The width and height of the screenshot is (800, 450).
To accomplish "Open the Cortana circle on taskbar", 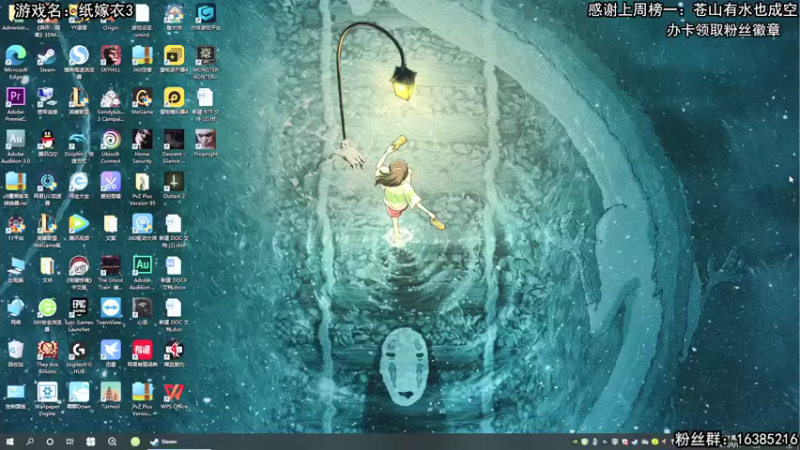I will pyautogui.click(x=50, y=442).
